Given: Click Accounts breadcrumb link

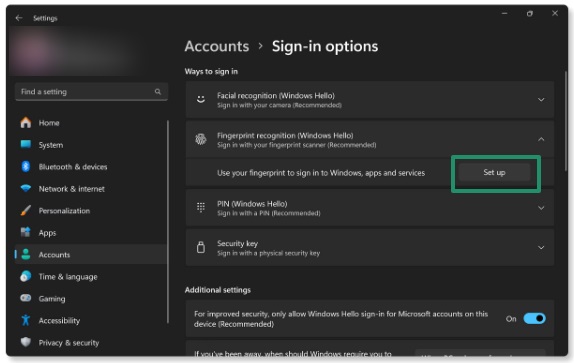Looking at the screenshot, I should [217, 46].
